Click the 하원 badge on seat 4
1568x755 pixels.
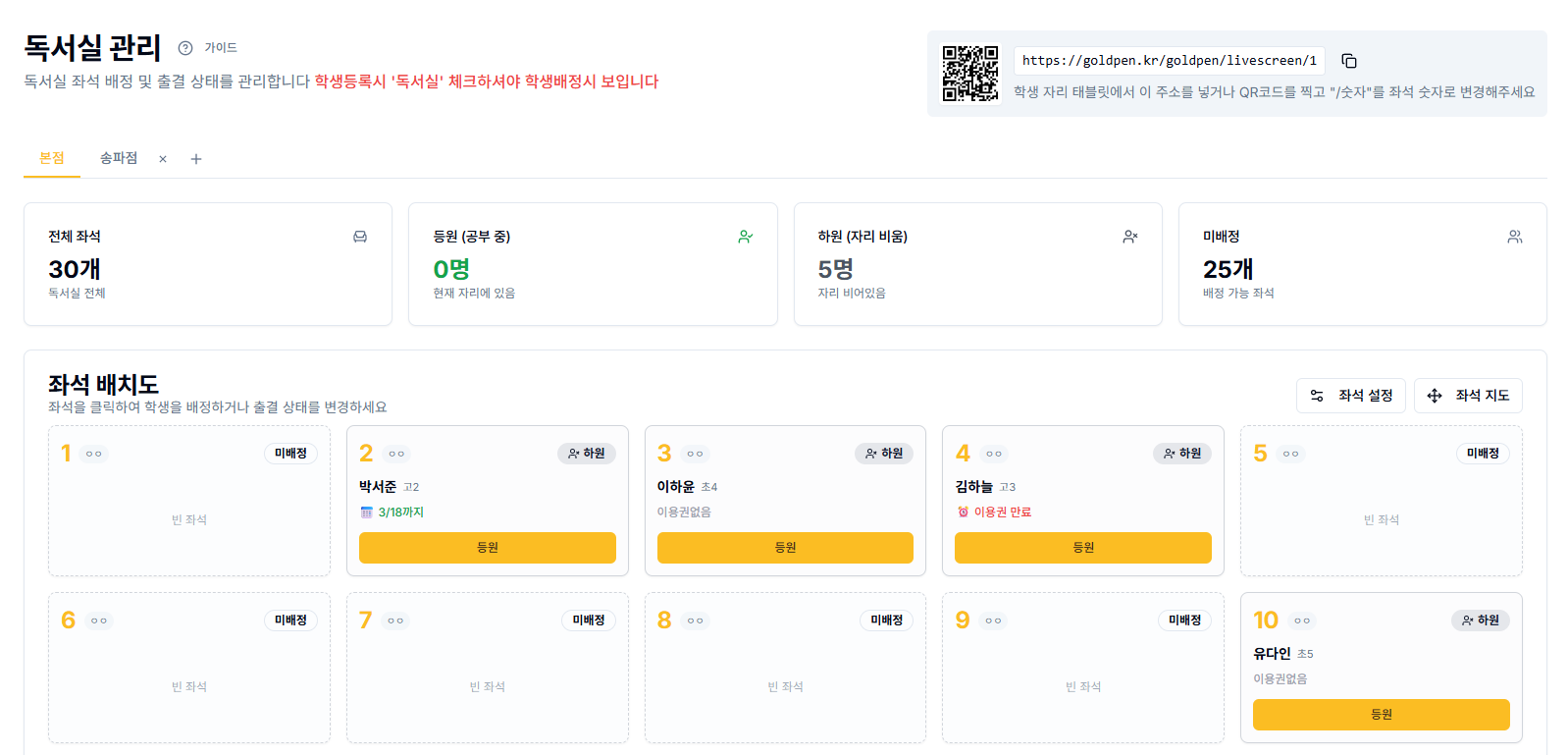[x=1182, y=454]
